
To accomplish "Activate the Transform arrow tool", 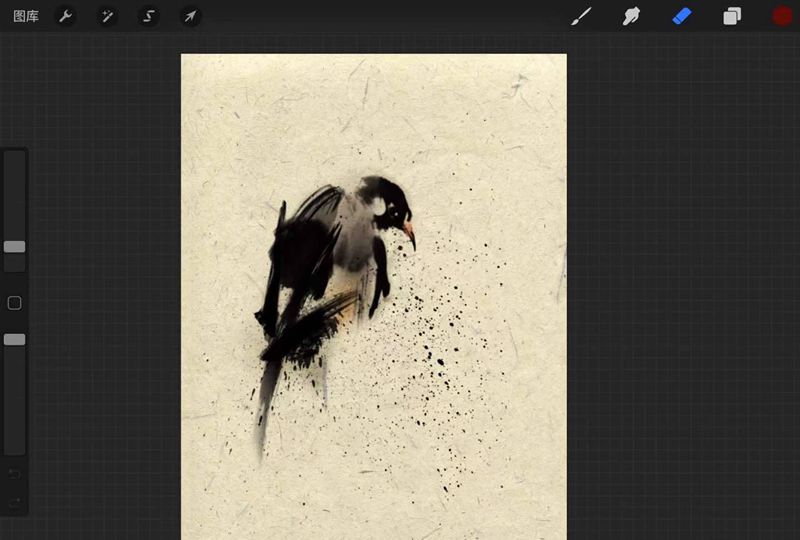I will (189, 16).
